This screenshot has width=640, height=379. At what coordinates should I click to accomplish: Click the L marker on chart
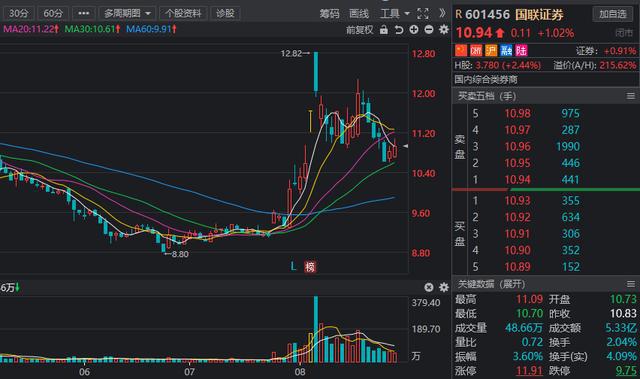(x=293, y=267)
